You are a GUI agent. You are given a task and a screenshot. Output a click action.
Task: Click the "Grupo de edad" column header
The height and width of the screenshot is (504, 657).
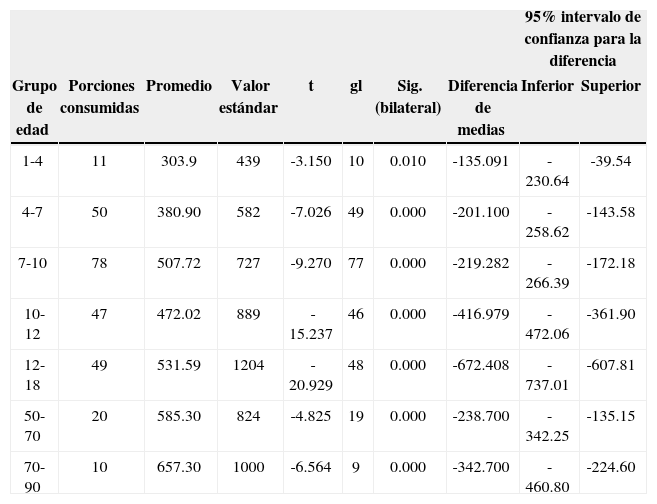(32, 108)
